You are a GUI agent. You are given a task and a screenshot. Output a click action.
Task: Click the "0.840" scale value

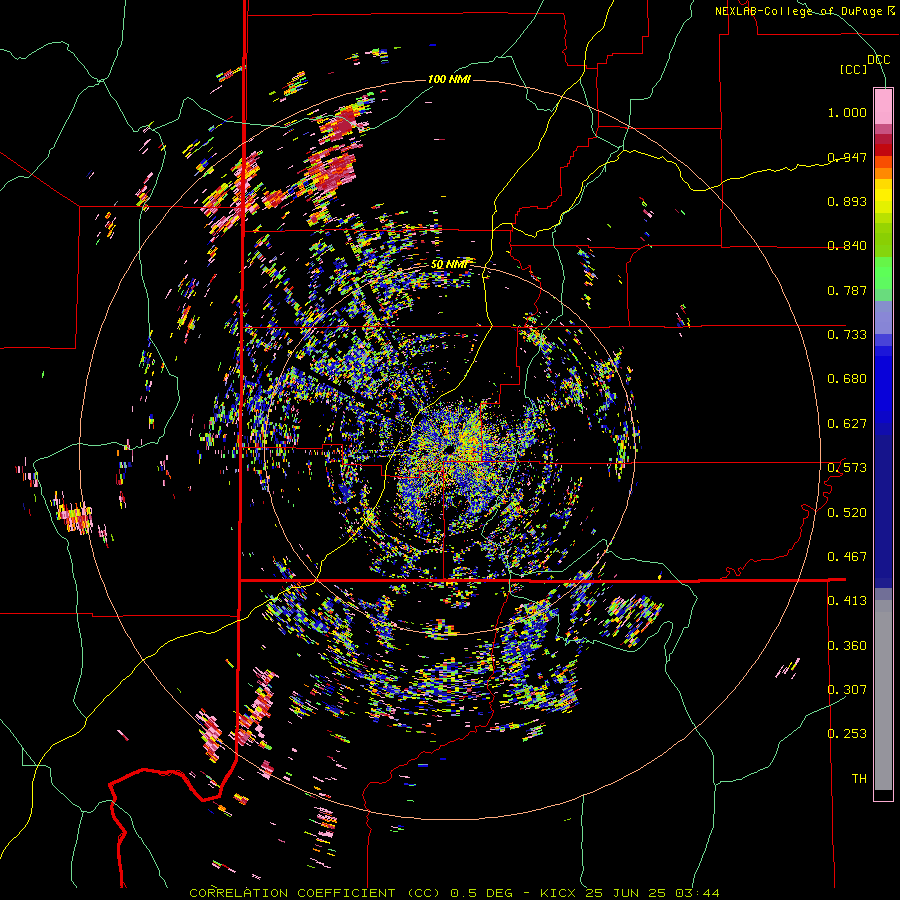[847, 246]
